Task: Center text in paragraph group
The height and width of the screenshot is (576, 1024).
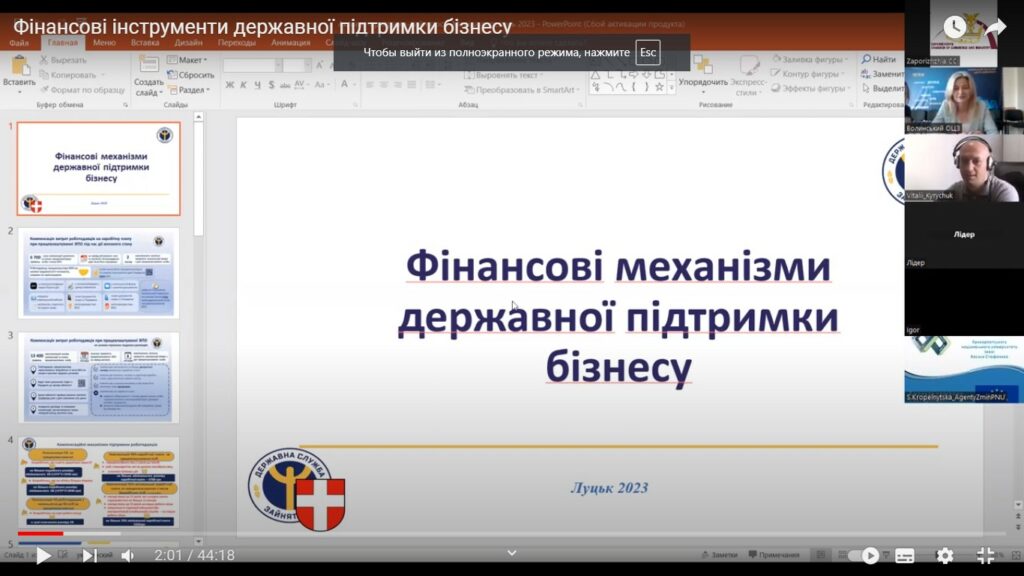Action: 384,85
